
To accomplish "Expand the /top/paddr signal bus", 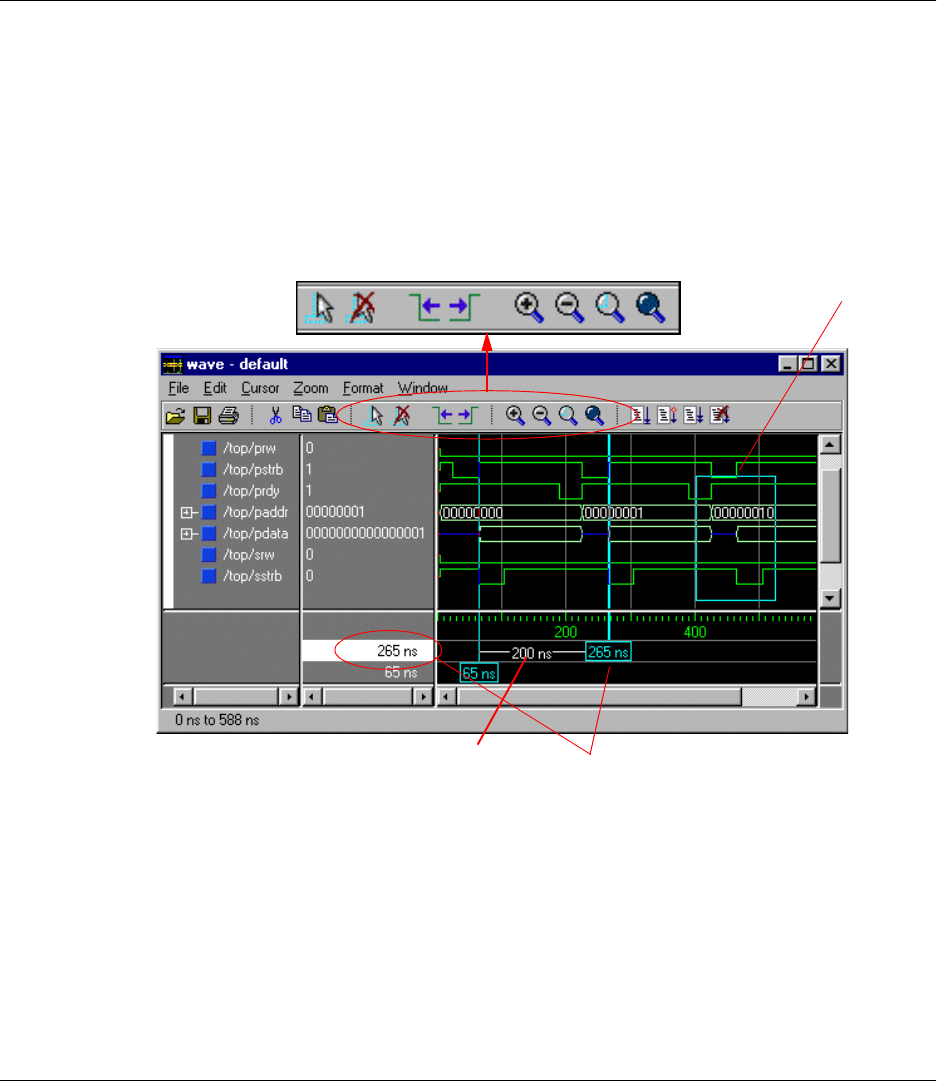I will [186, 512].
